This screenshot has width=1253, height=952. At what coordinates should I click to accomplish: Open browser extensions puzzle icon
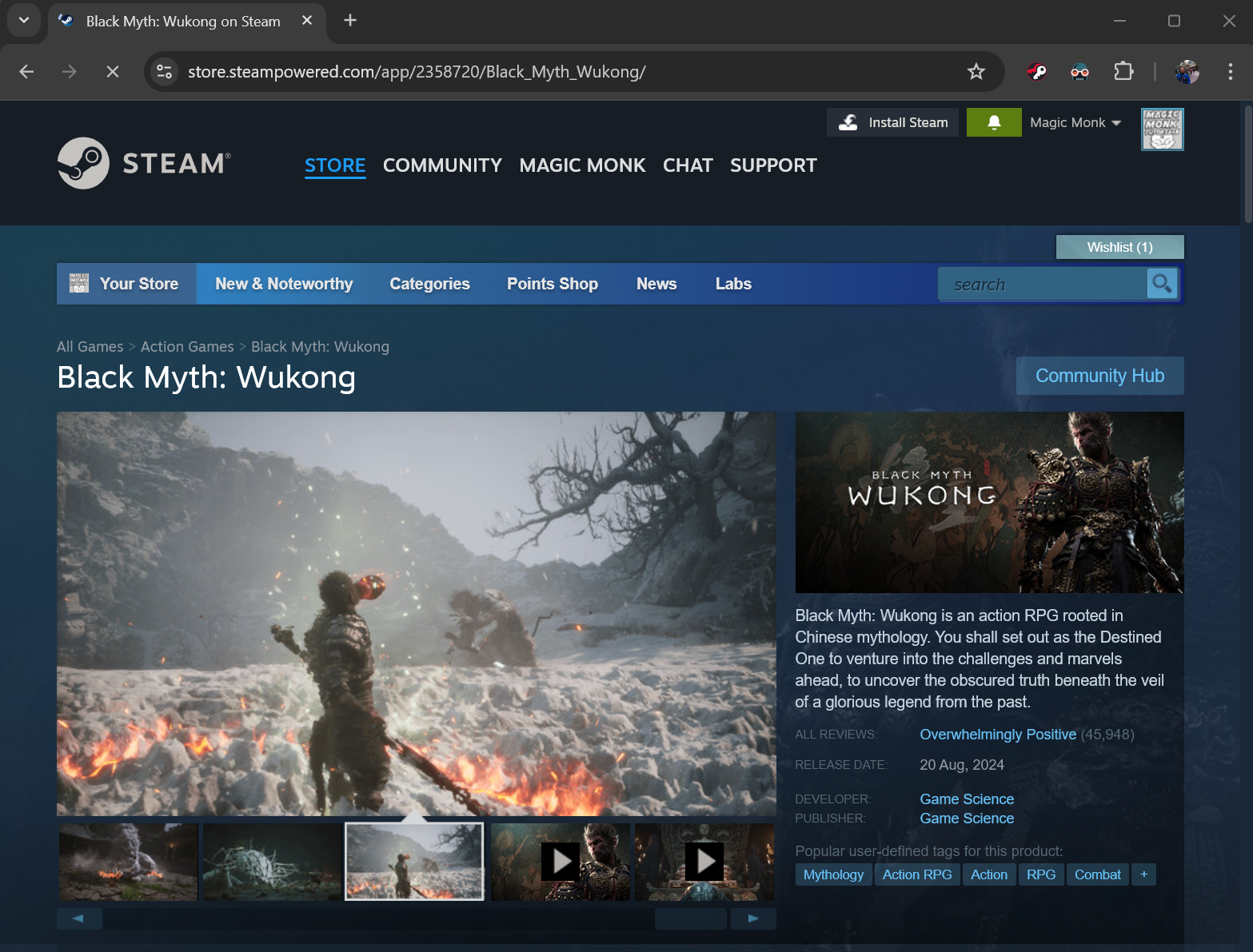(1123, 72)
